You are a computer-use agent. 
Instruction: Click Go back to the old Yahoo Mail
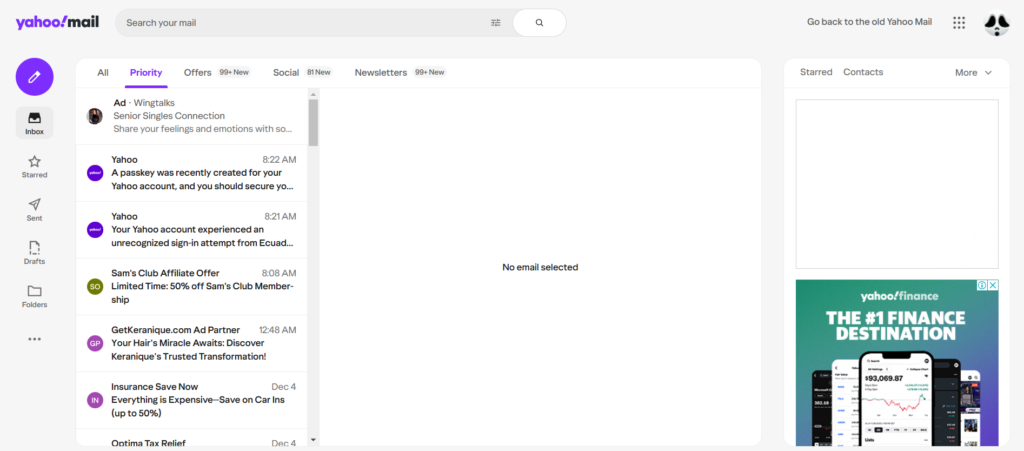click(x=869, y=22)
